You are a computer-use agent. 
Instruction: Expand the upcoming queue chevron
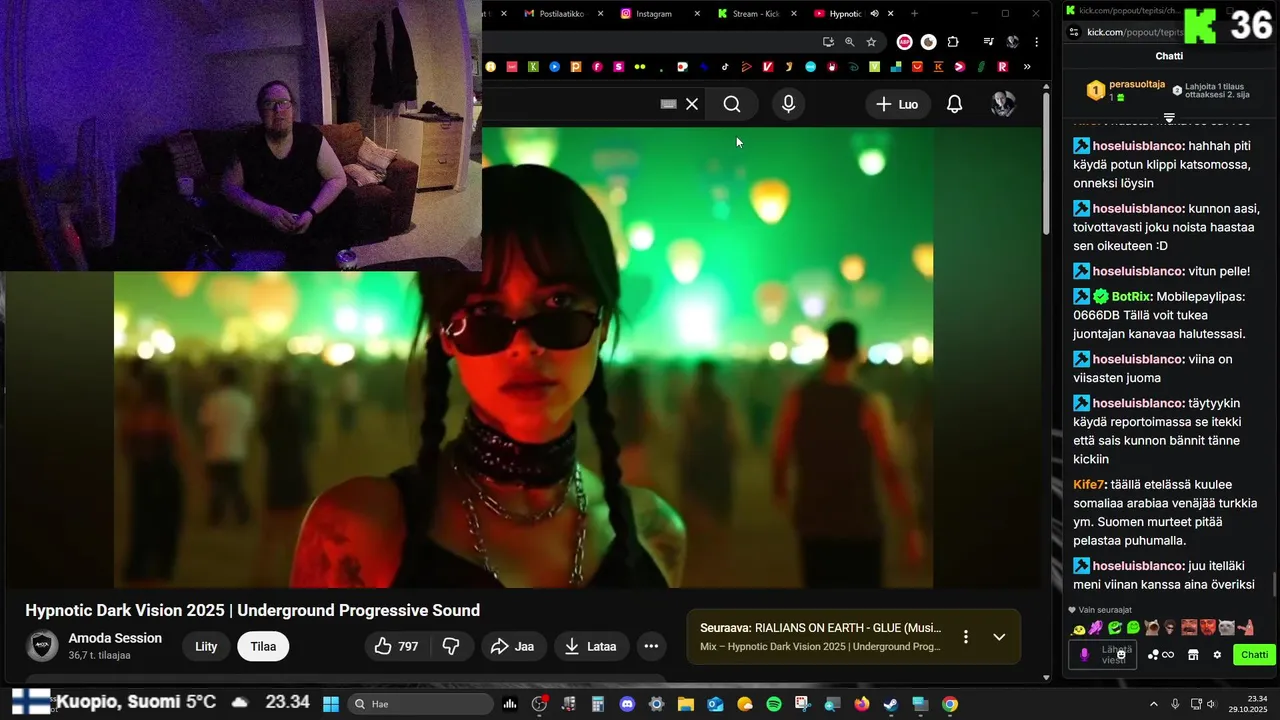click(x=999, y=637)
